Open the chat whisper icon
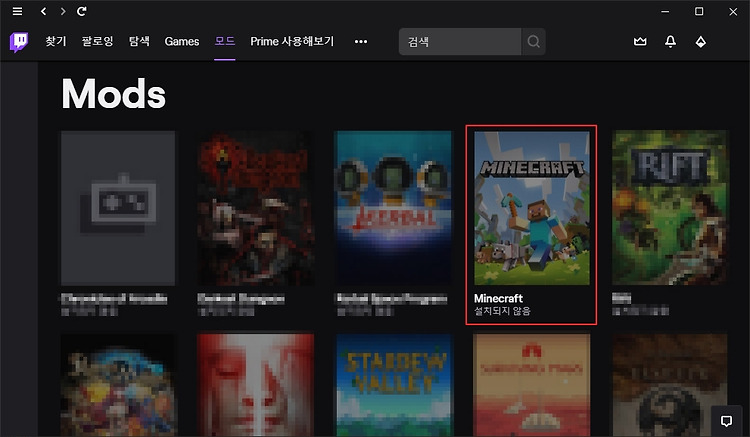This screenshot has width=750, height=437. (727, 421)
